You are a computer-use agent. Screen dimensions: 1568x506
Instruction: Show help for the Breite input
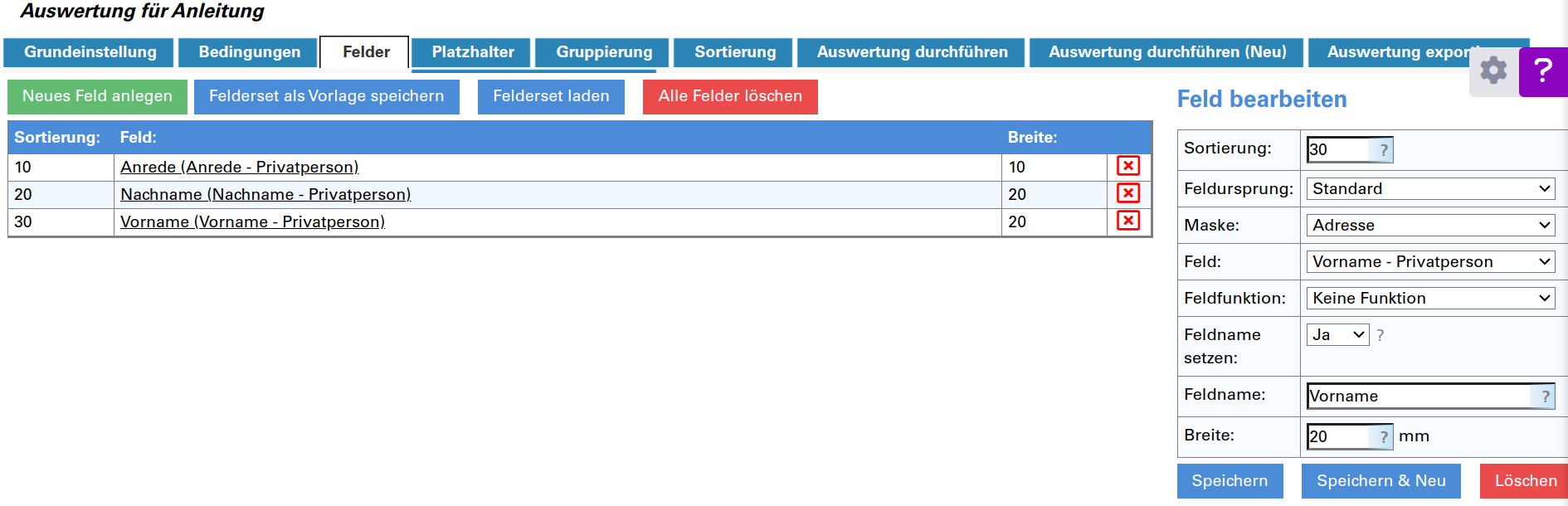click(1383, 436)
